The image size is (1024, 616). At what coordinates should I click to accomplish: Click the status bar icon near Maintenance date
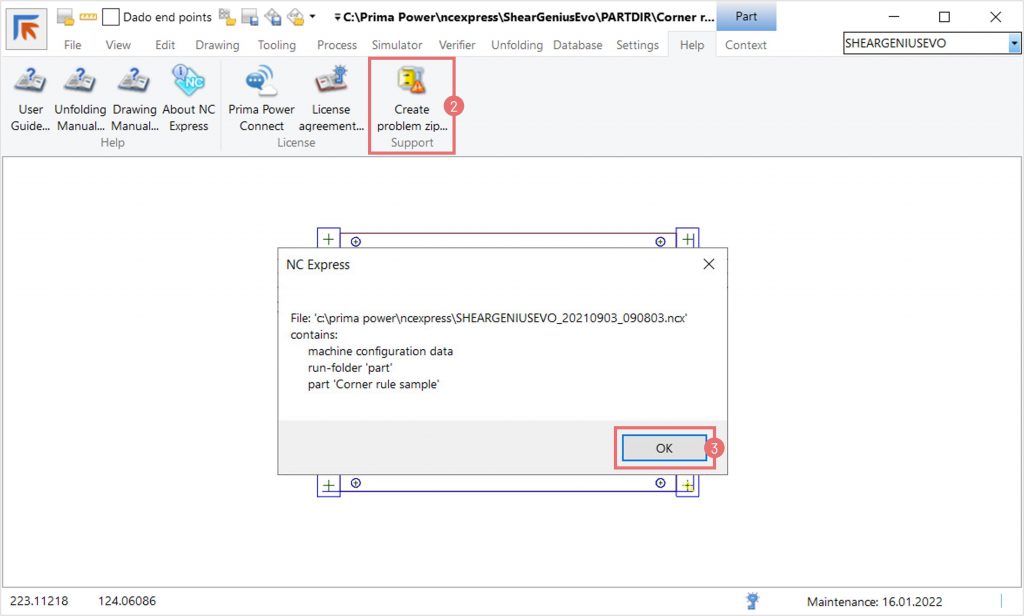point(752,600)
